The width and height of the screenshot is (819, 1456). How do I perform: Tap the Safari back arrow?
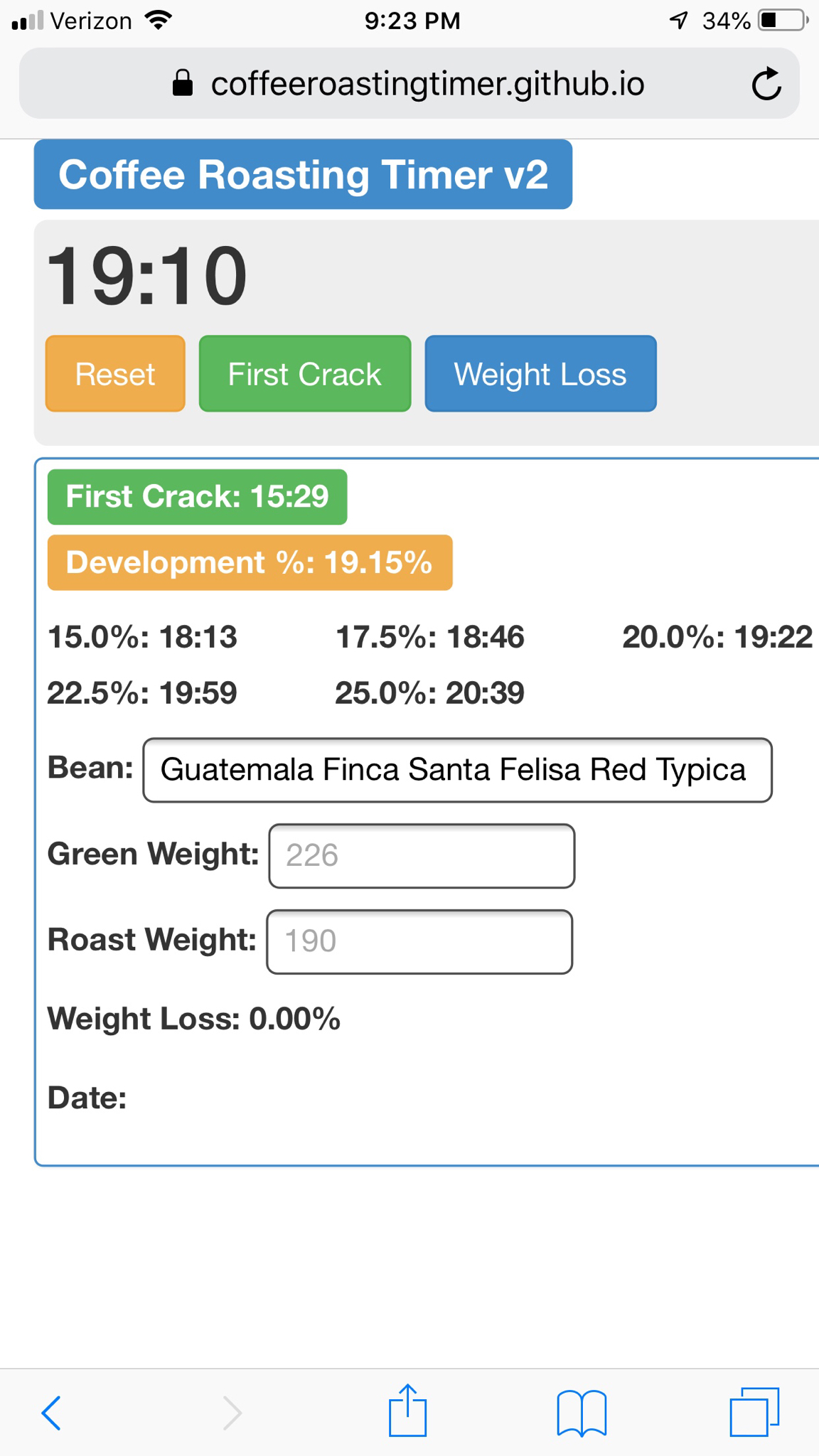pos(51,1412)
